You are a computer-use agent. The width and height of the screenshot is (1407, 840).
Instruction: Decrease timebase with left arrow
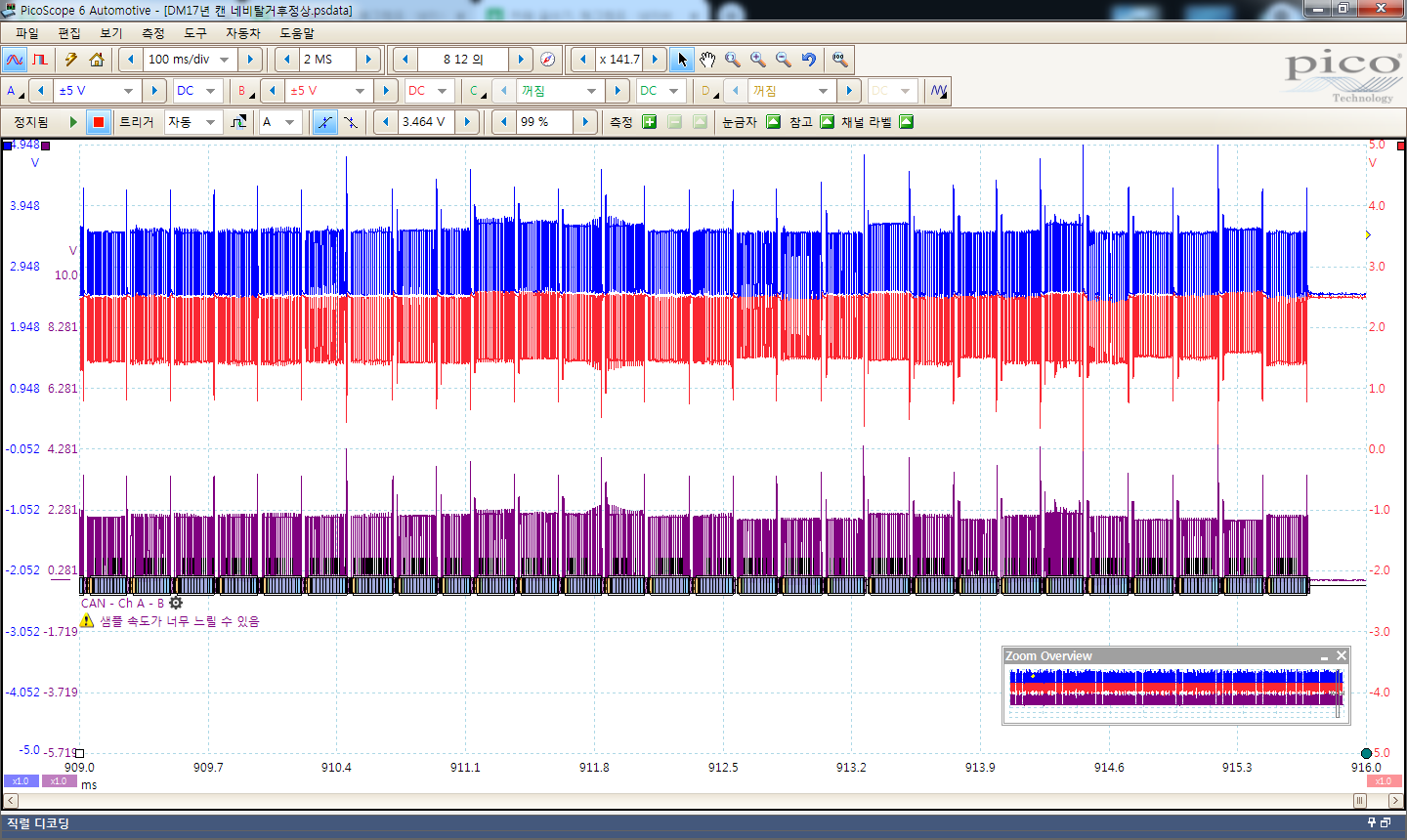[132, 60]
